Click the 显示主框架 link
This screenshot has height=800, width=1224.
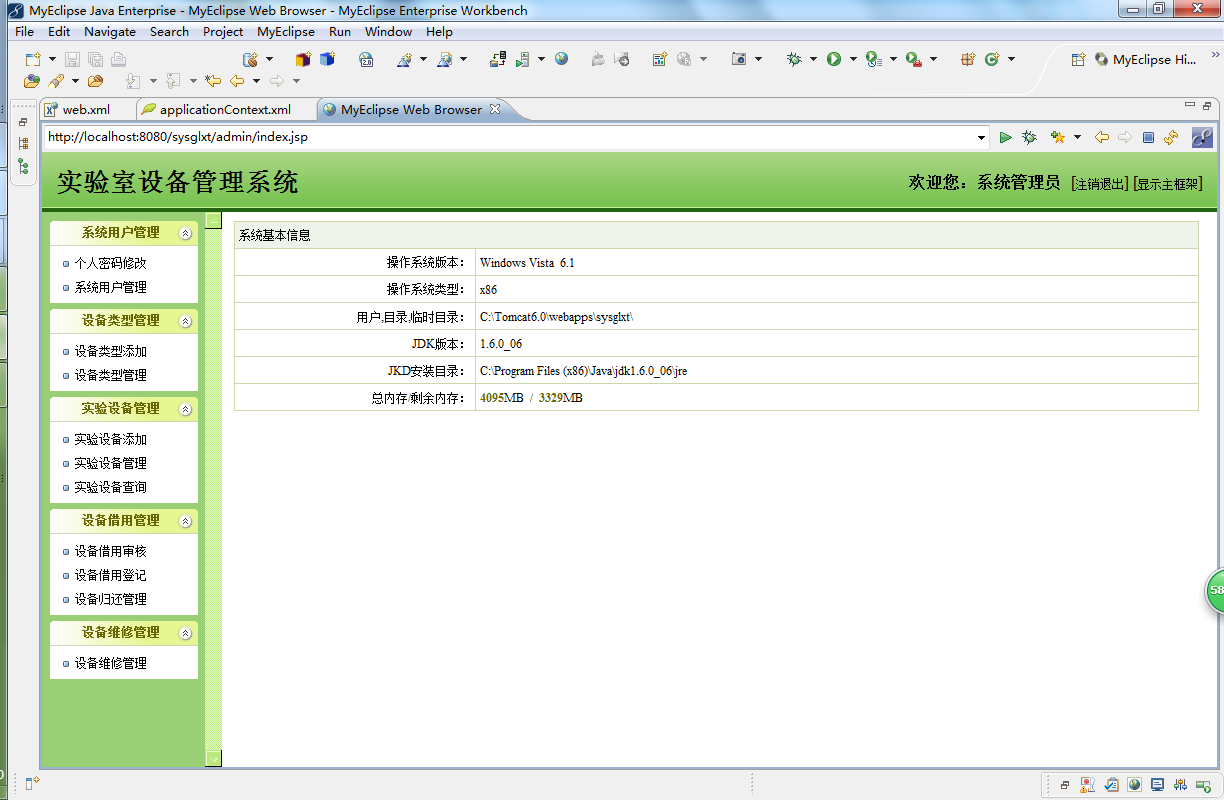[x=1168, y=184]
